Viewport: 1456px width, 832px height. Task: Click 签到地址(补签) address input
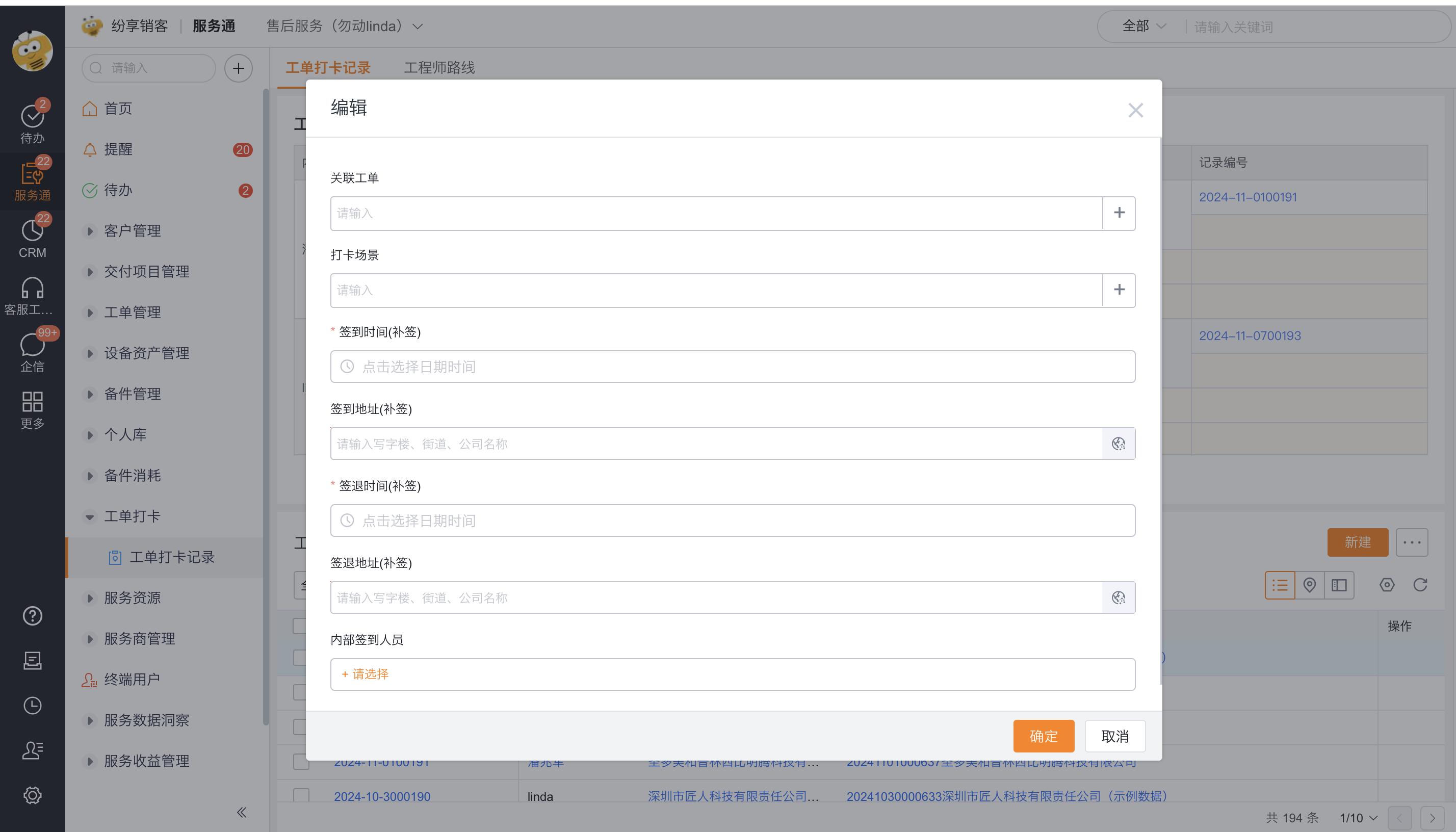tap(716, 444)
